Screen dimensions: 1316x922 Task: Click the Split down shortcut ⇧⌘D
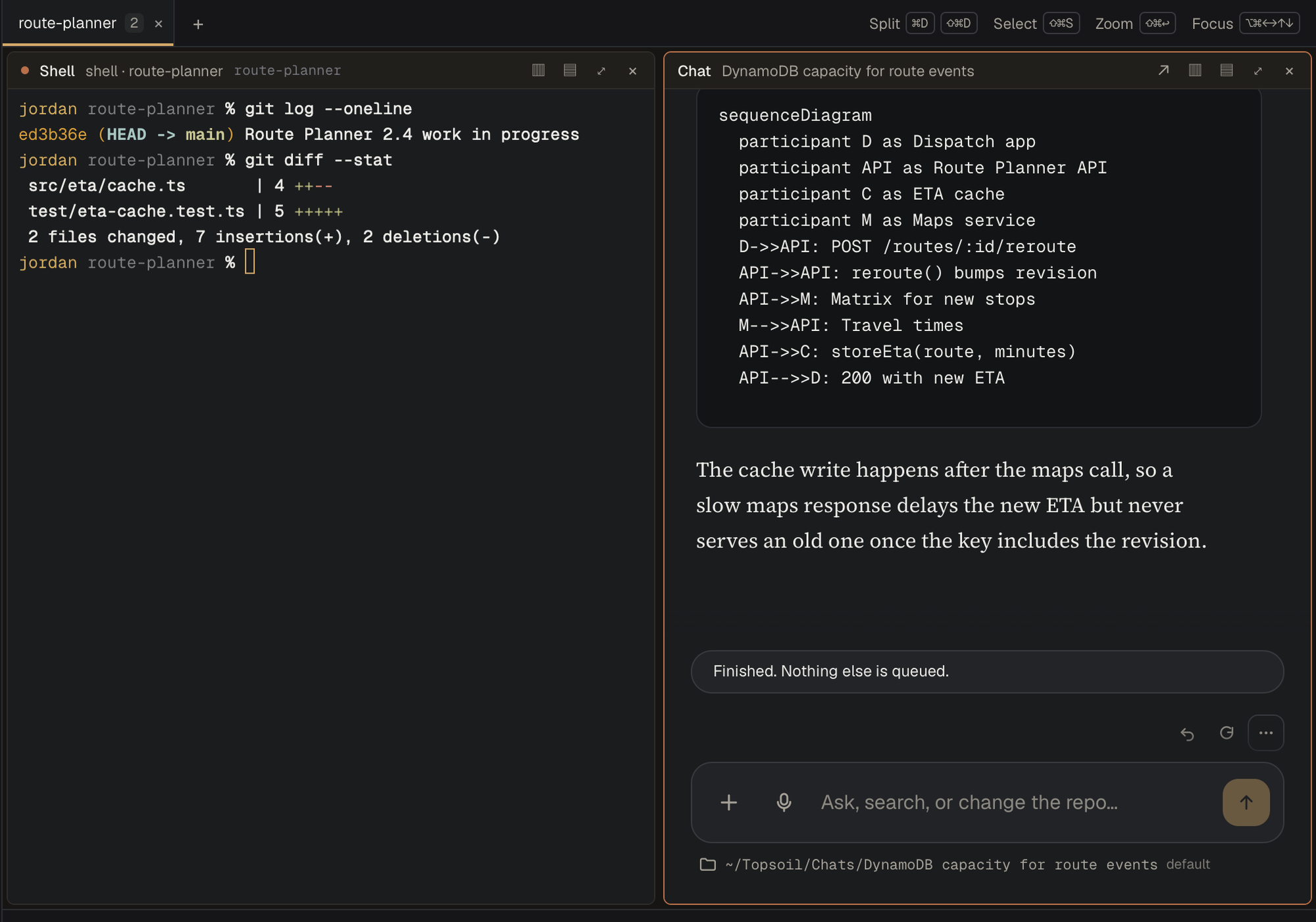(959, 24)
